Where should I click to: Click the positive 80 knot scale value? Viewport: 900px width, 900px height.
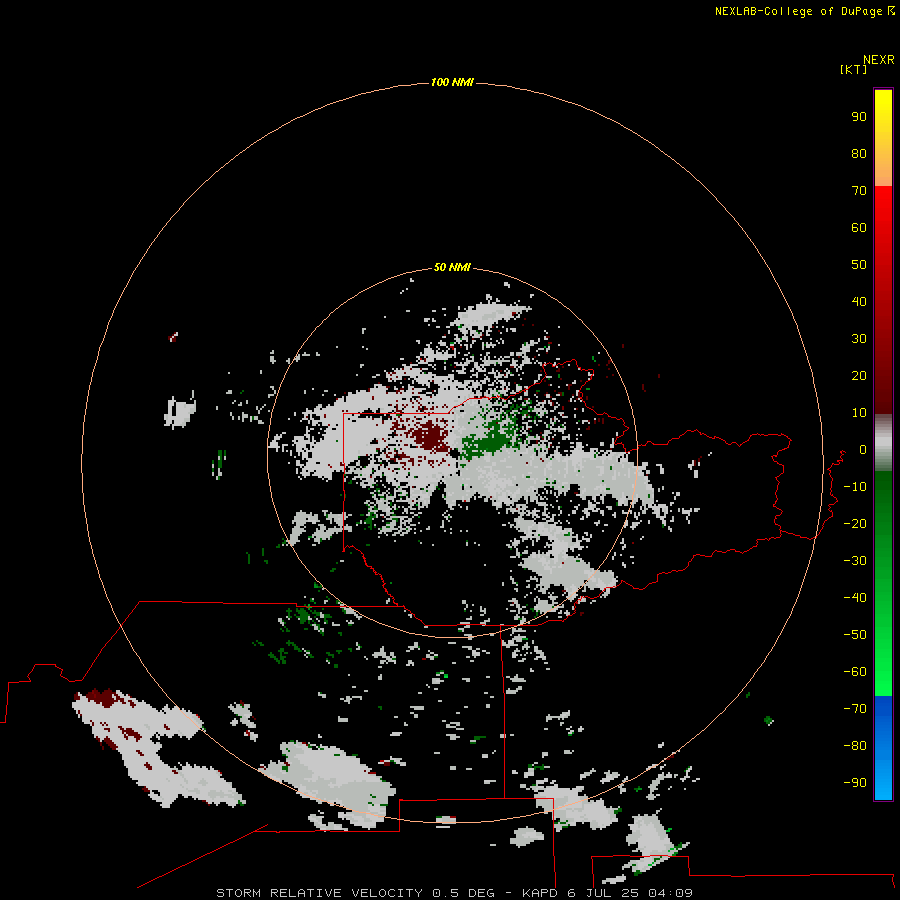(x=859, y=154)
